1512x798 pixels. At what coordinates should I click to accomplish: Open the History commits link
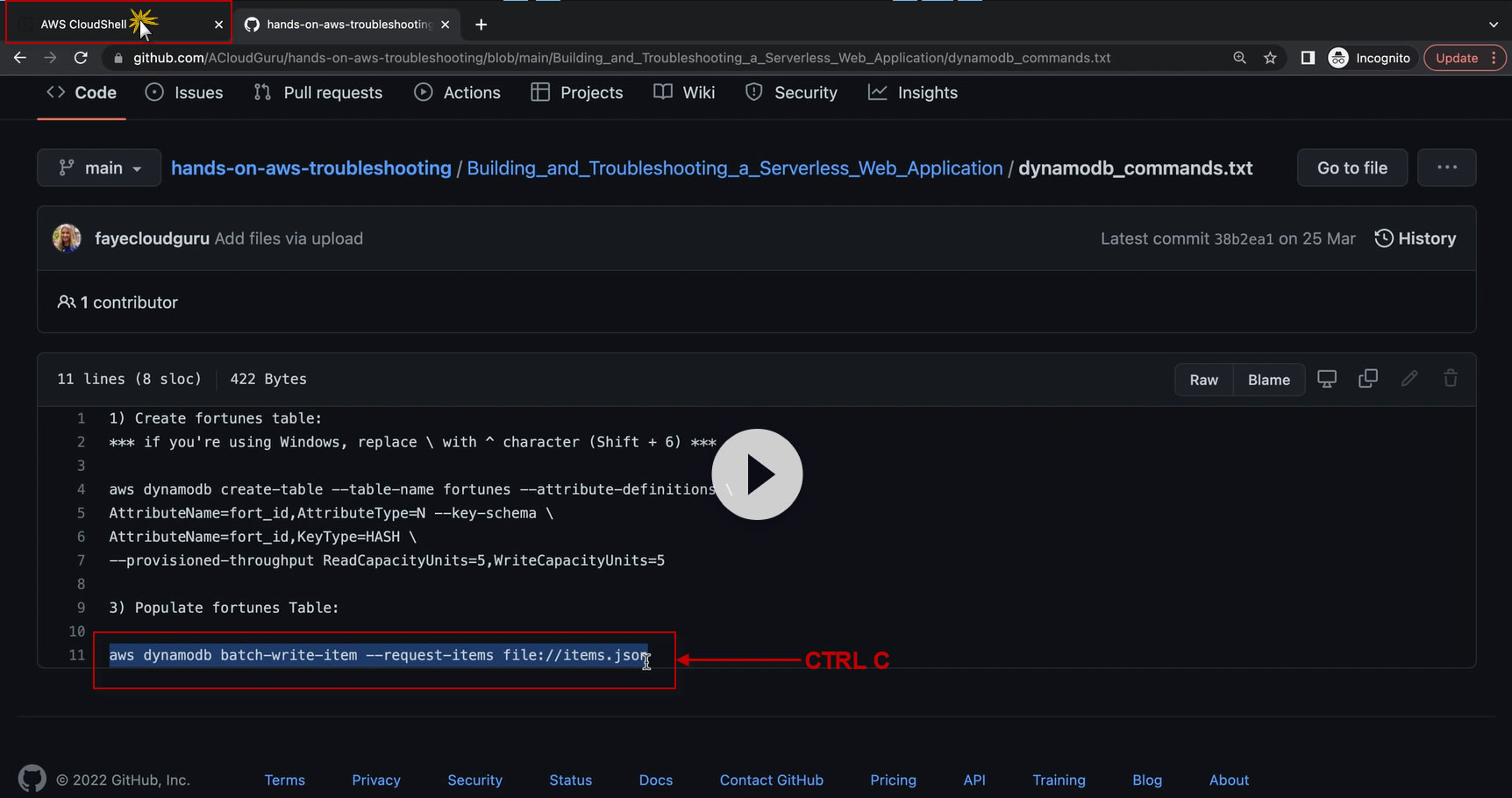pyautogui.click(x=1415, y=239)
